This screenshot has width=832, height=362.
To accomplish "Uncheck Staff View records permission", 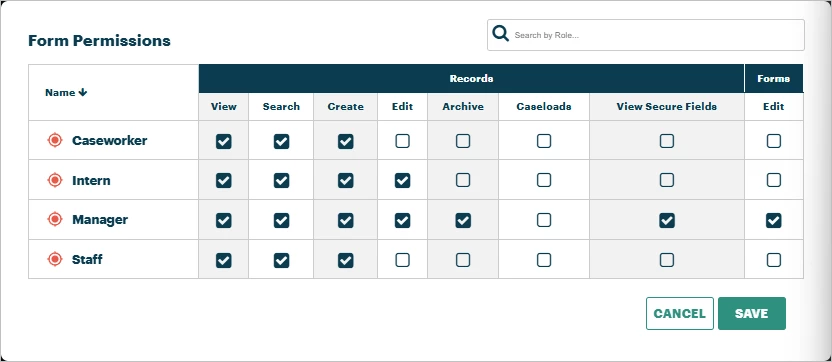I will [223, 260].
